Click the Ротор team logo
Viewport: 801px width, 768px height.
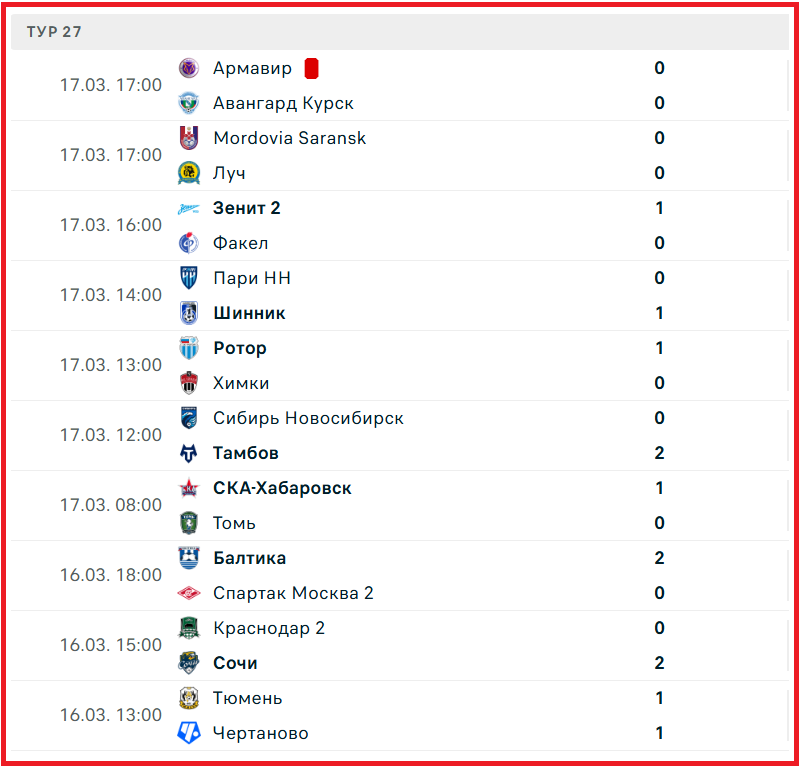pyautogui.click(x=189, y=348)
